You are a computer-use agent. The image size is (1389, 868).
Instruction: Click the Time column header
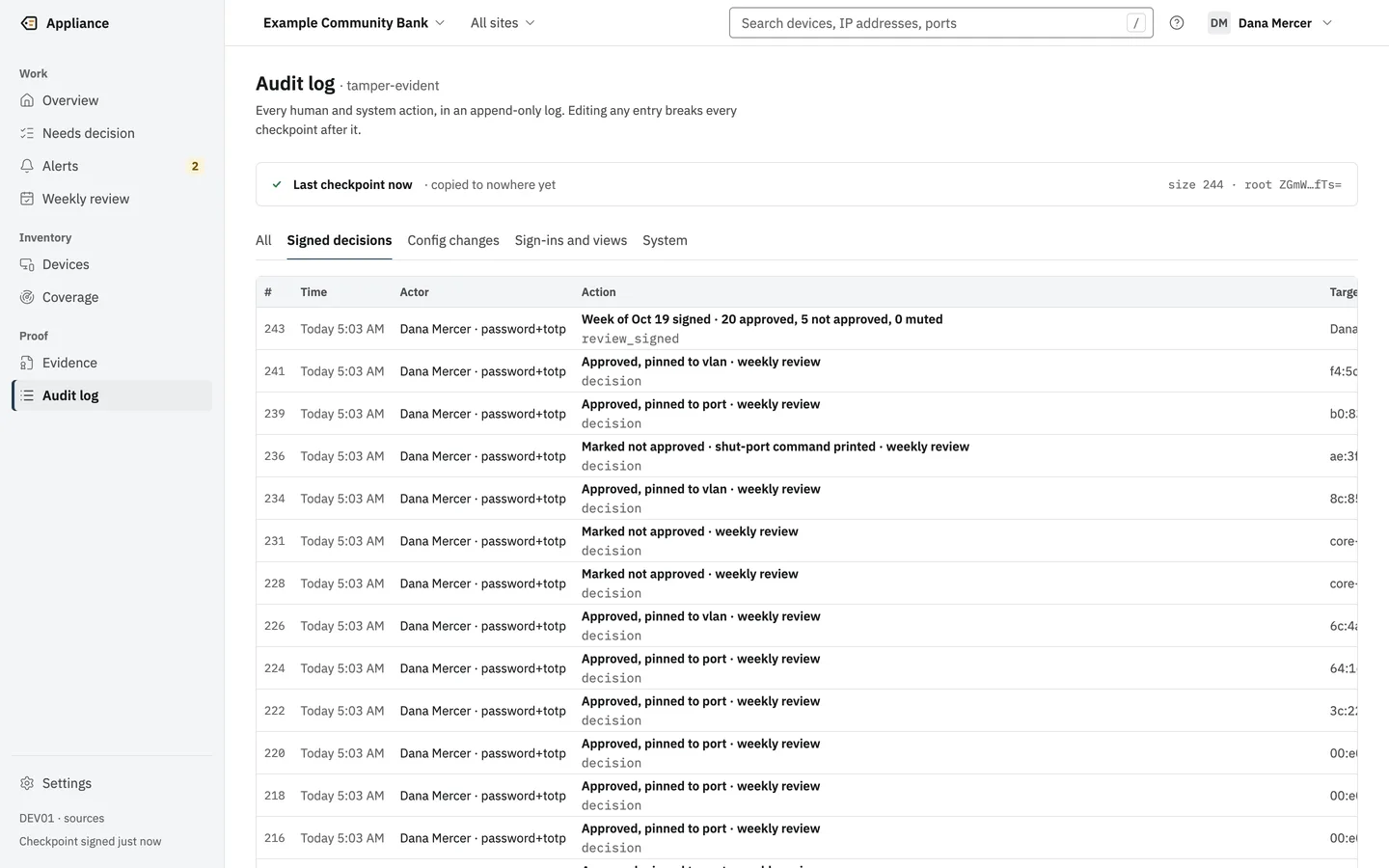coord(313,292)
